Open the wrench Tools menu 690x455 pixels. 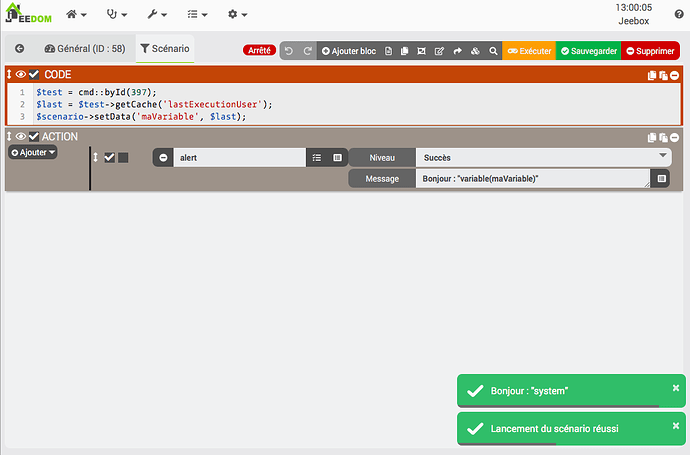(x=157, y=15)
